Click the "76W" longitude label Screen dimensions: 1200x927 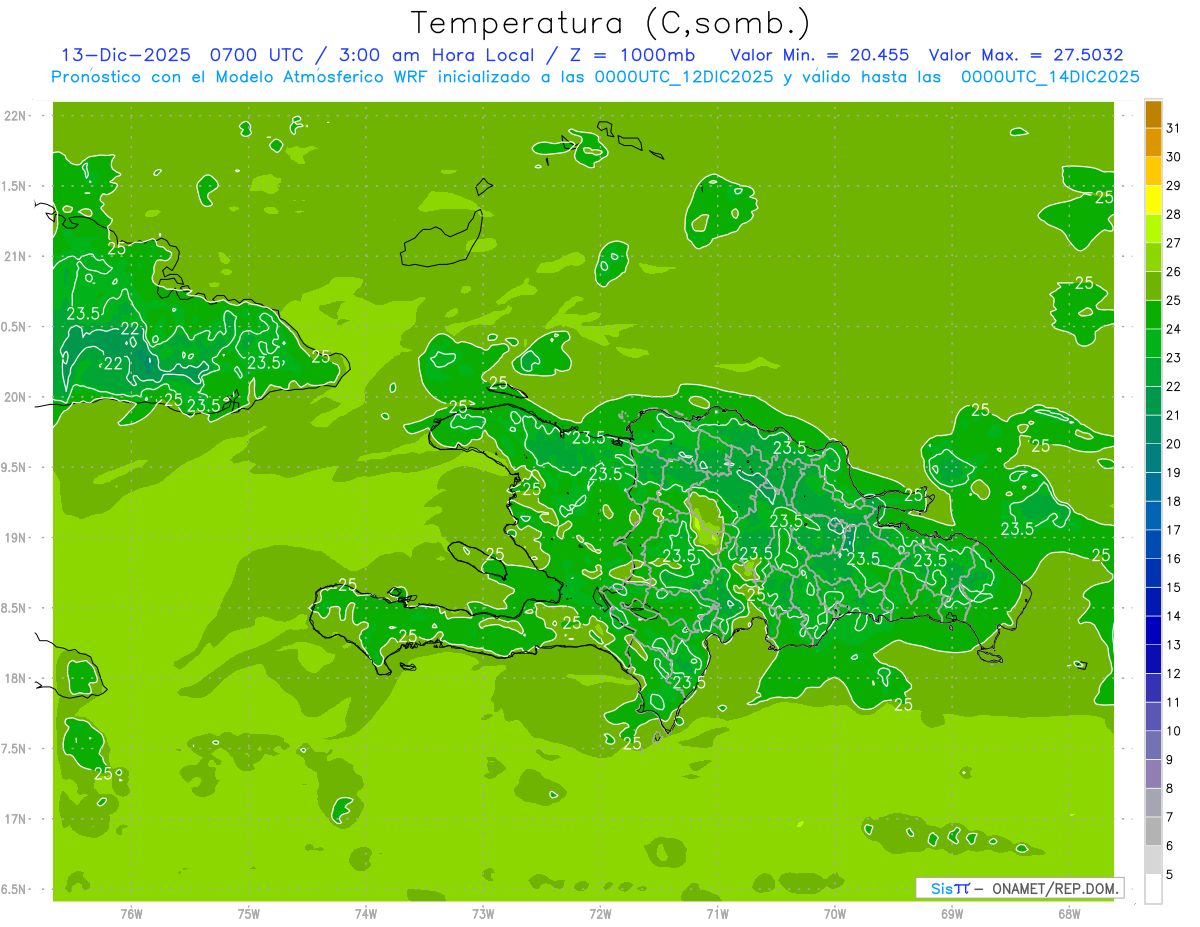coord(131,914)
